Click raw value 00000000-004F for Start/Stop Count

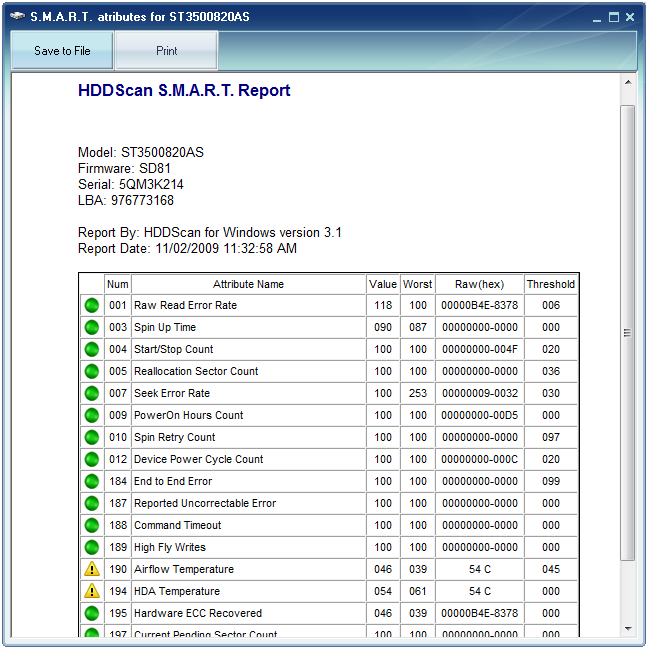click(x=480, y=349)
